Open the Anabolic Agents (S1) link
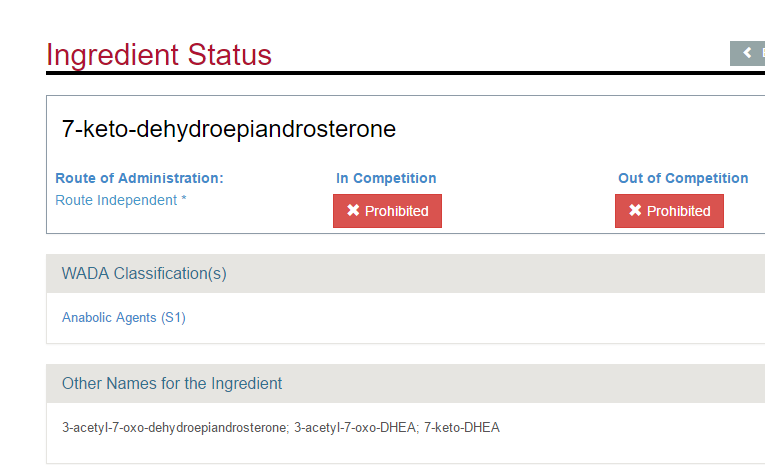765x465 pixels. point(123,318)
